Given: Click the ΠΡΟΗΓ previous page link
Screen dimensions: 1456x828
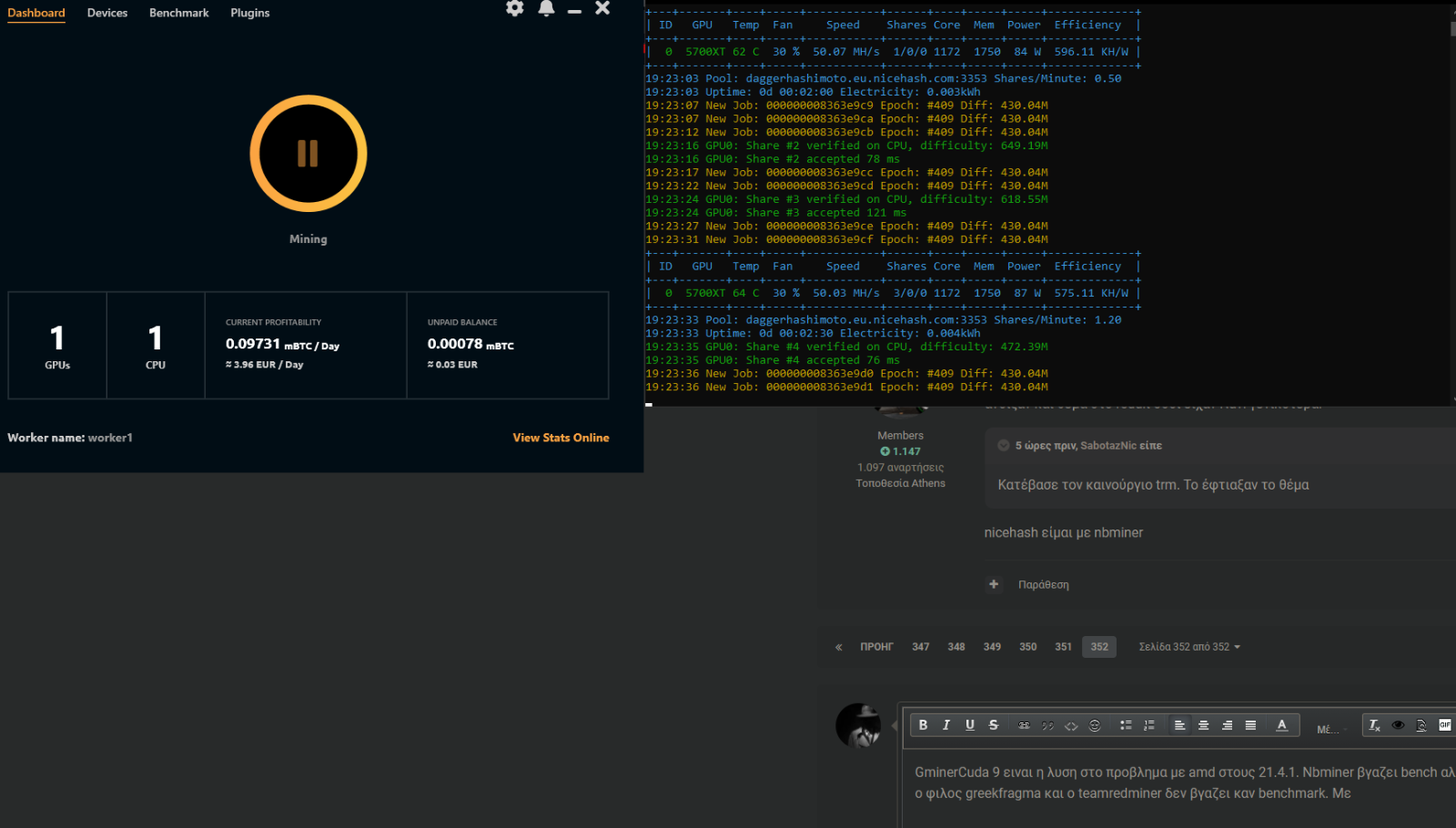Looking at the screenshot, I should click(876, 647).
